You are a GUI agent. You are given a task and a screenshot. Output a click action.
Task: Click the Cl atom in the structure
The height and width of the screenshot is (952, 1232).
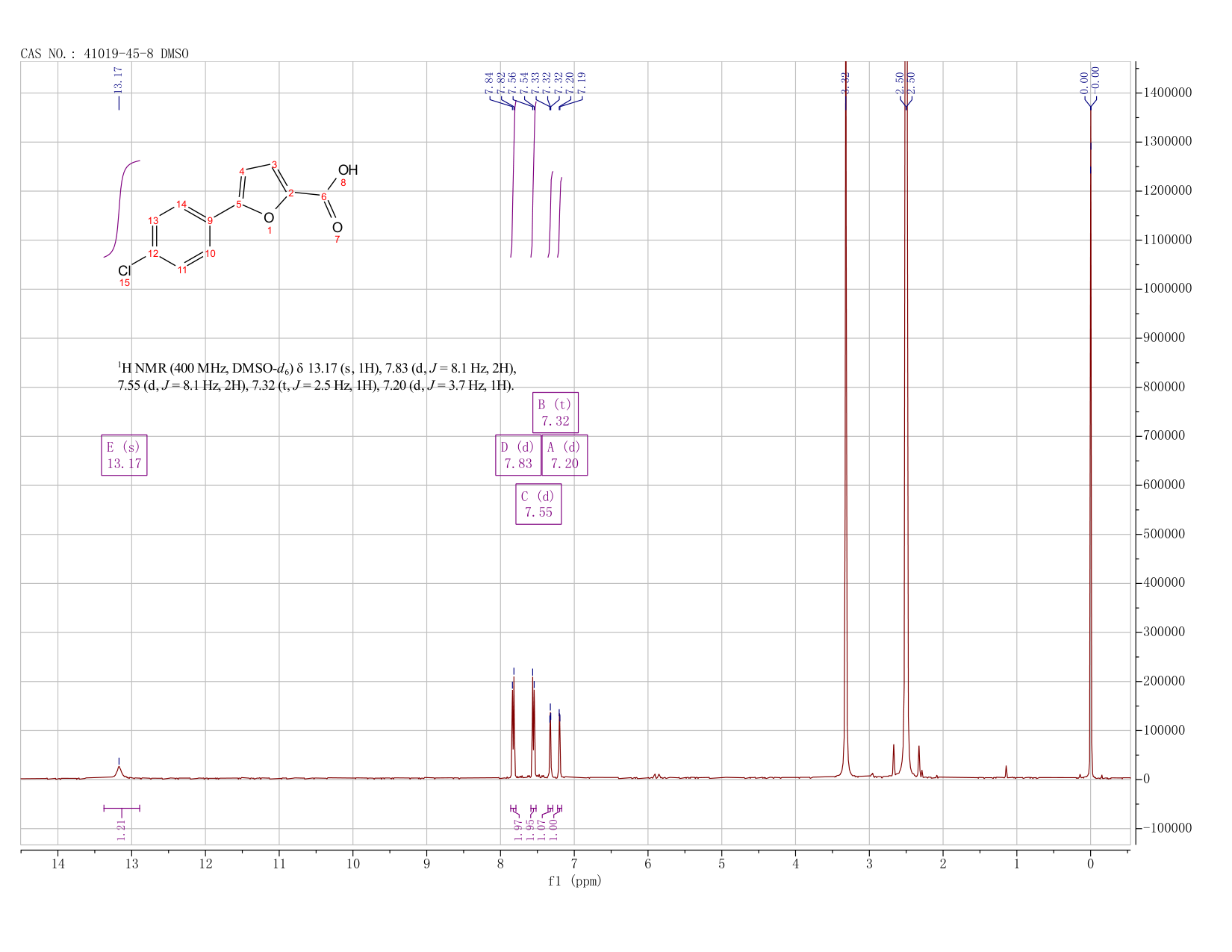125,270
